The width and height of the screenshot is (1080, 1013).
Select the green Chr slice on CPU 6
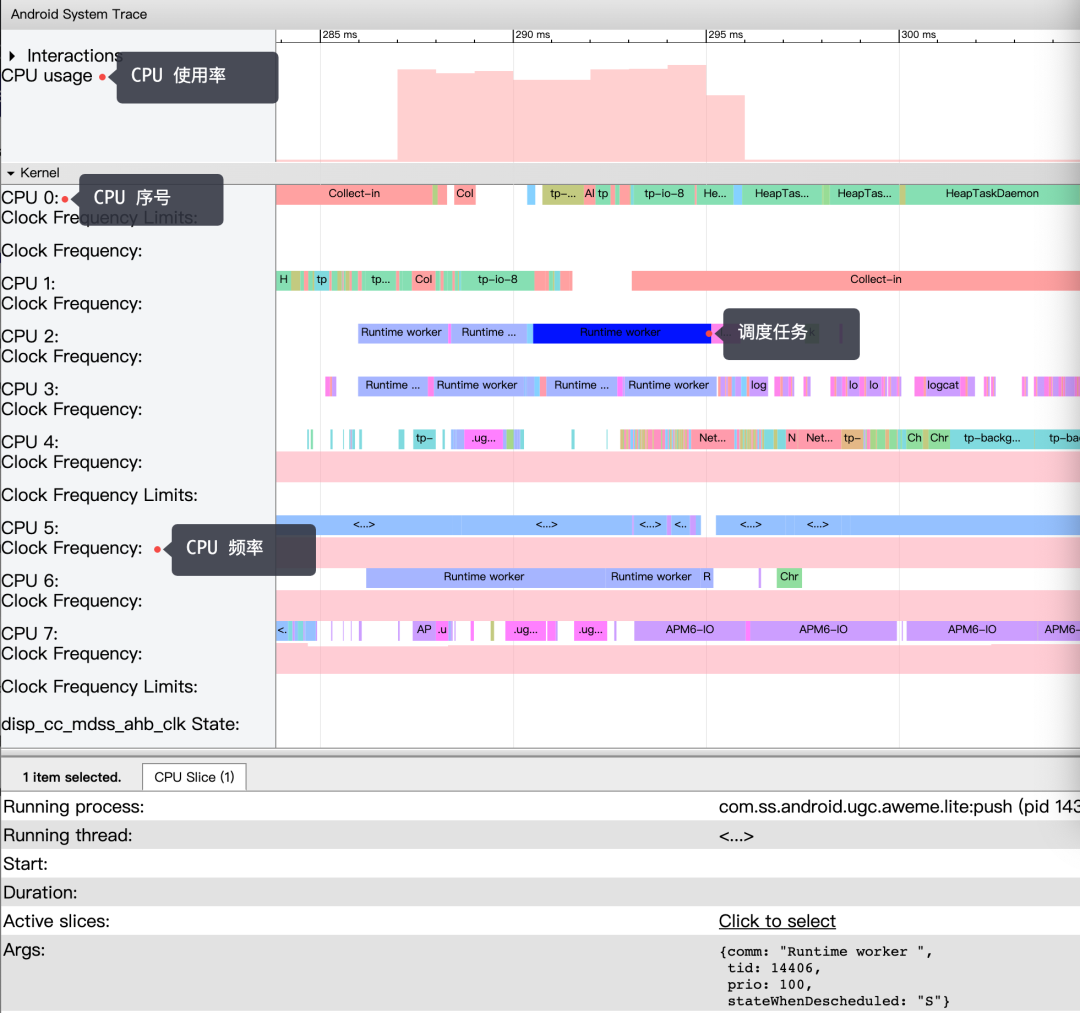789,577
